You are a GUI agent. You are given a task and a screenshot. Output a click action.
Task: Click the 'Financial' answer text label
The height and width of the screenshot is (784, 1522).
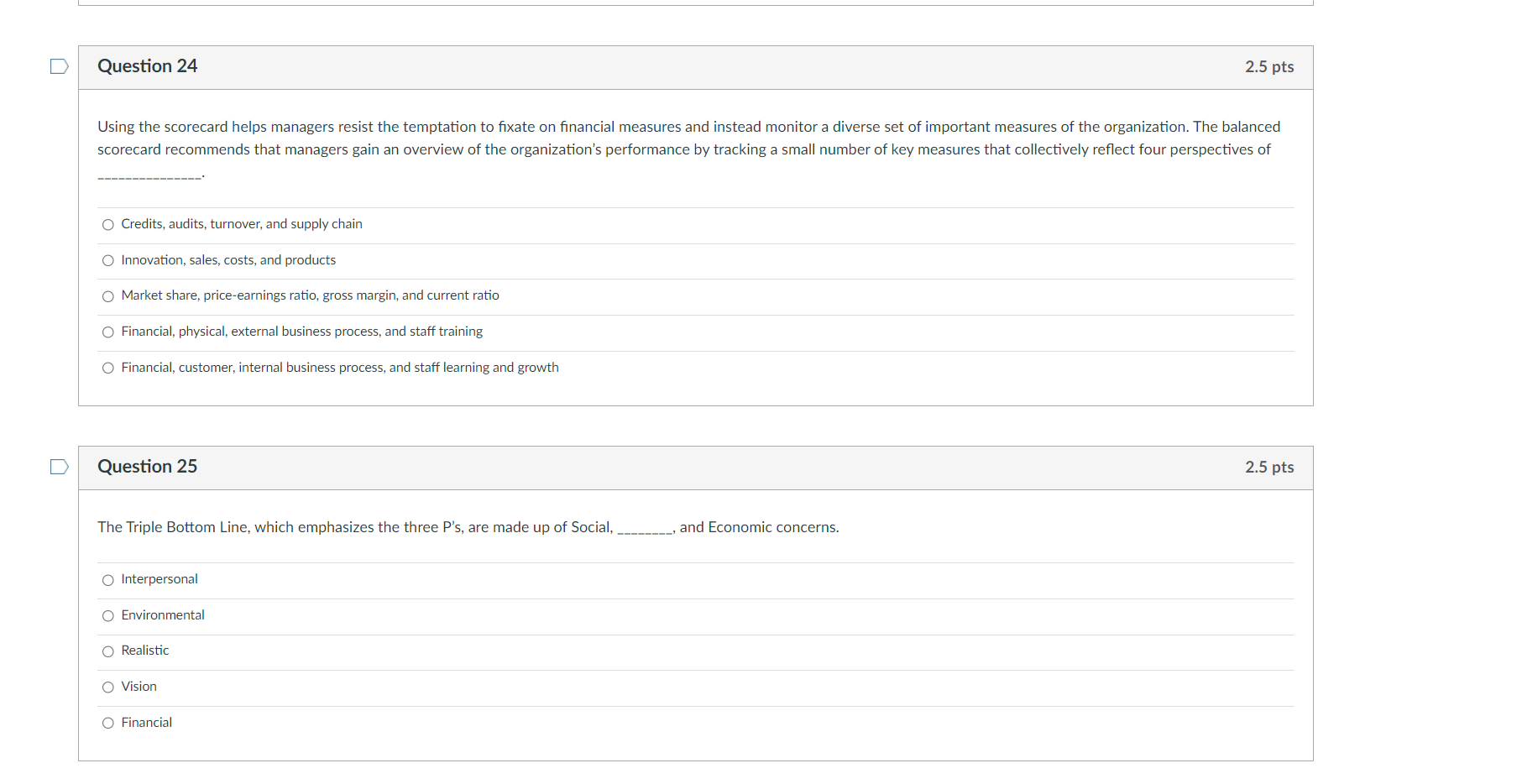point(147,723)
